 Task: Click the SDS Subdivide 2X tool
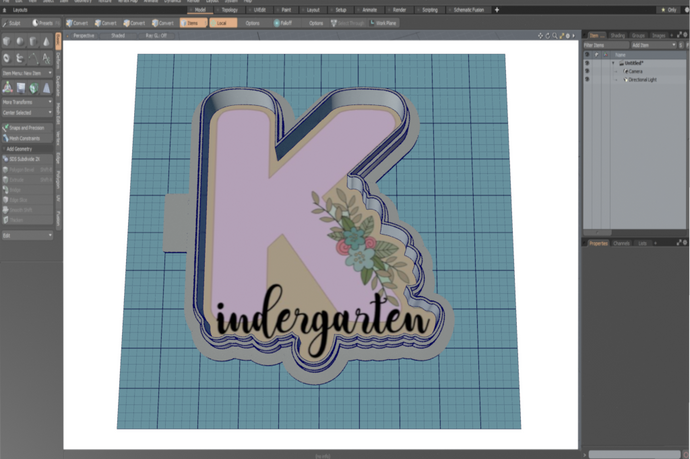click(27, 159)
